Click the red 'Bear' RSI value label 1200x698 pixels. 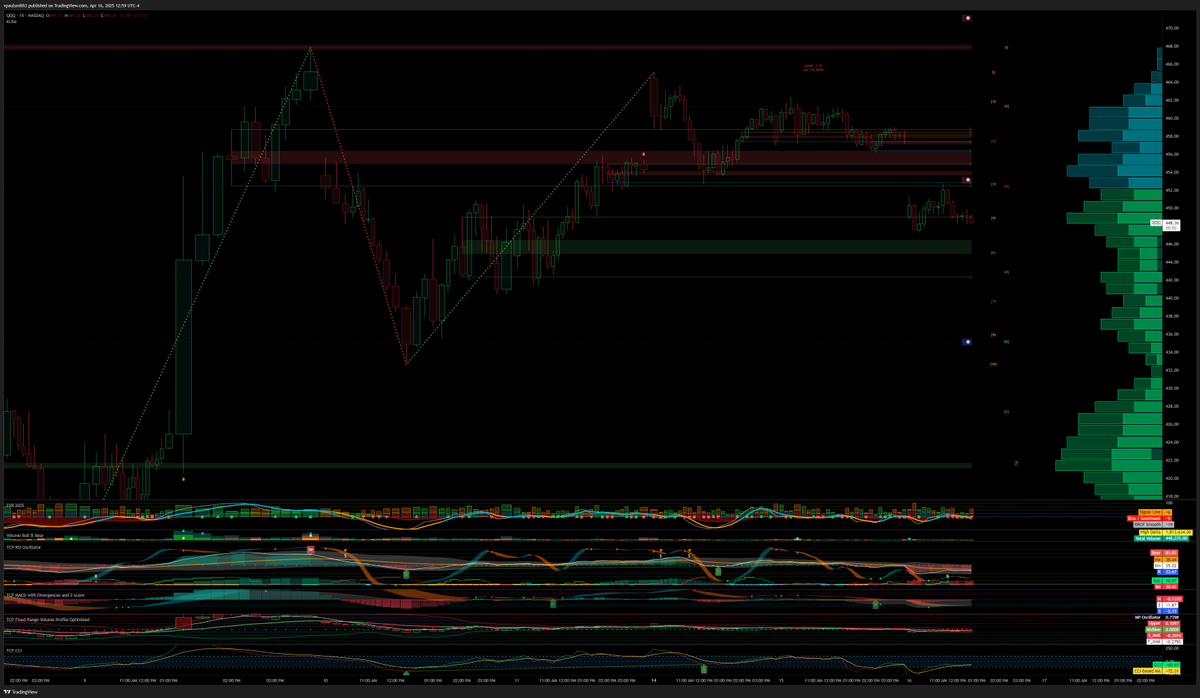point(1163,553)
